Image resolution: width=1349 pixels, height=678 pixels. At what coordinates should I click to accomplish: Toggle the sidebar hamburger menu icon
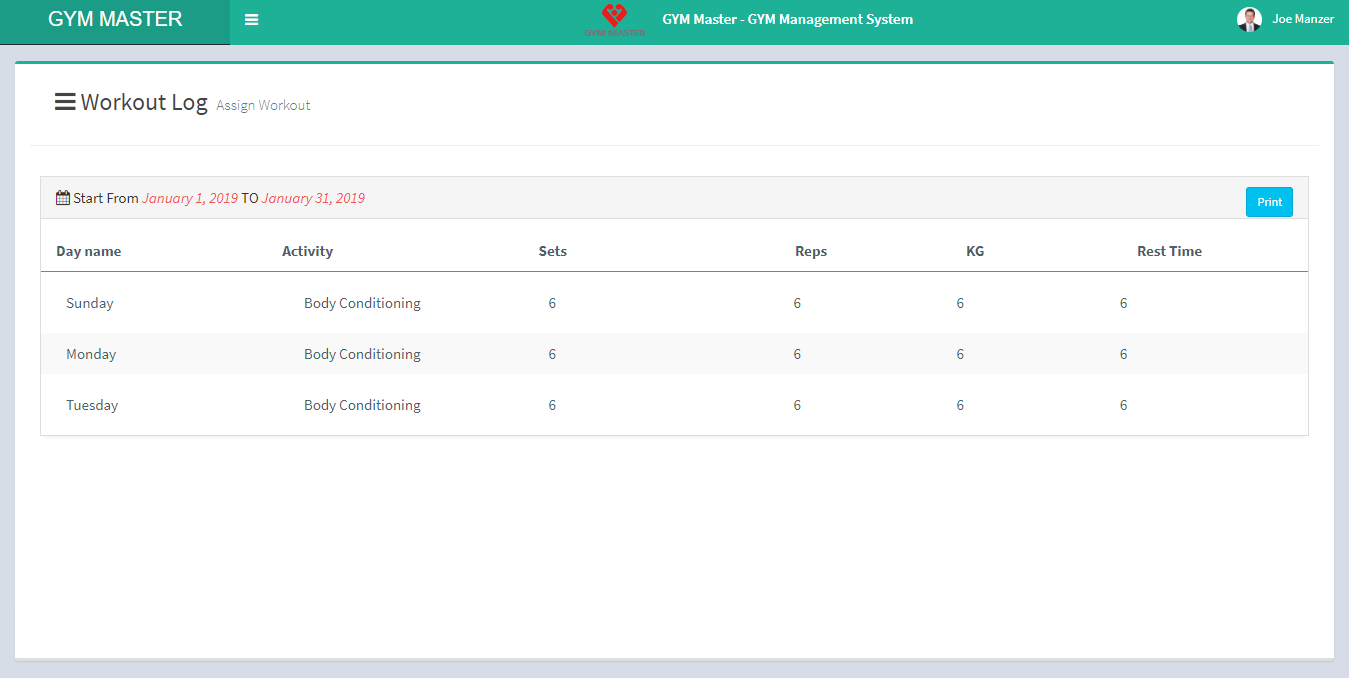coord(251,20)
